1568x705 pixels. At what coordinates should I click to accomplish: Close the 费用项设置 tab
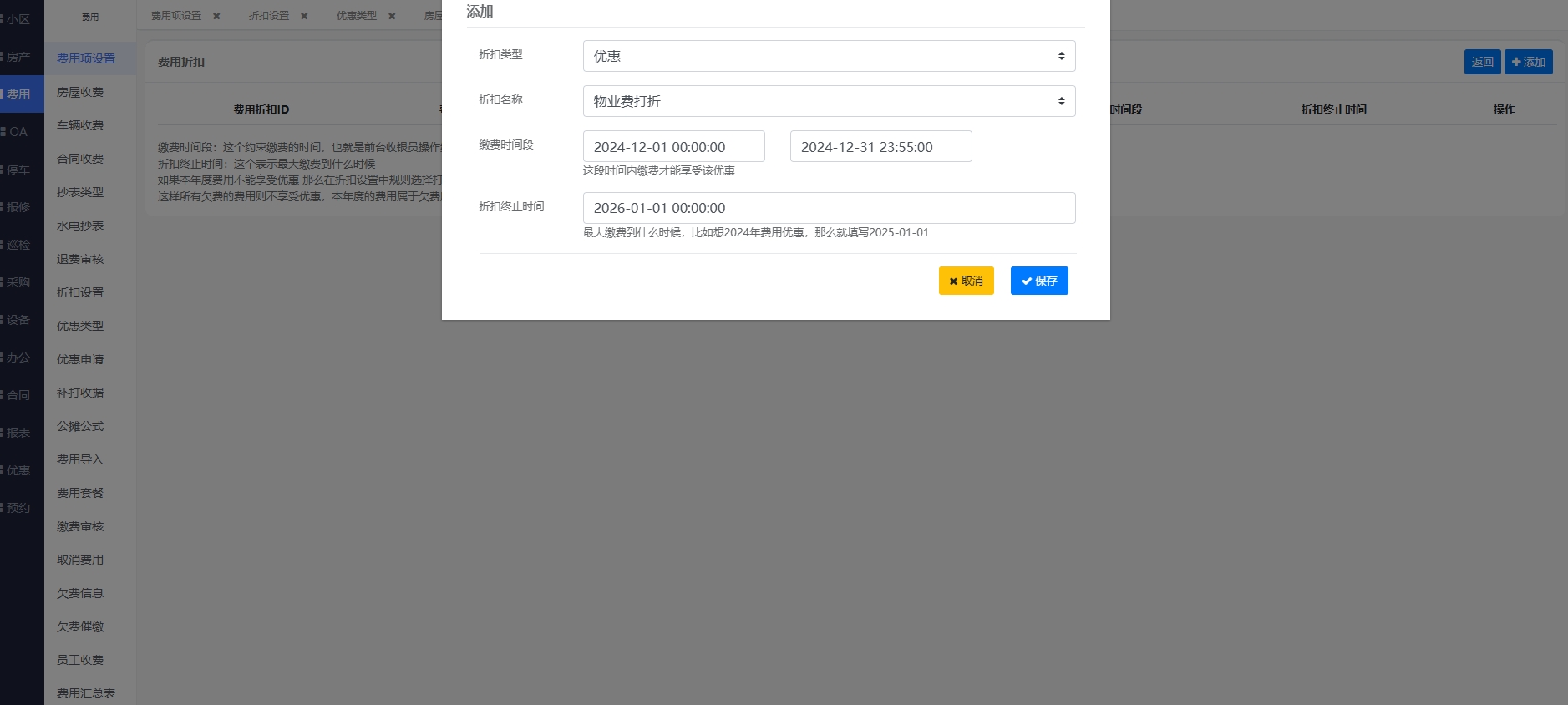[x=216, y=16]
